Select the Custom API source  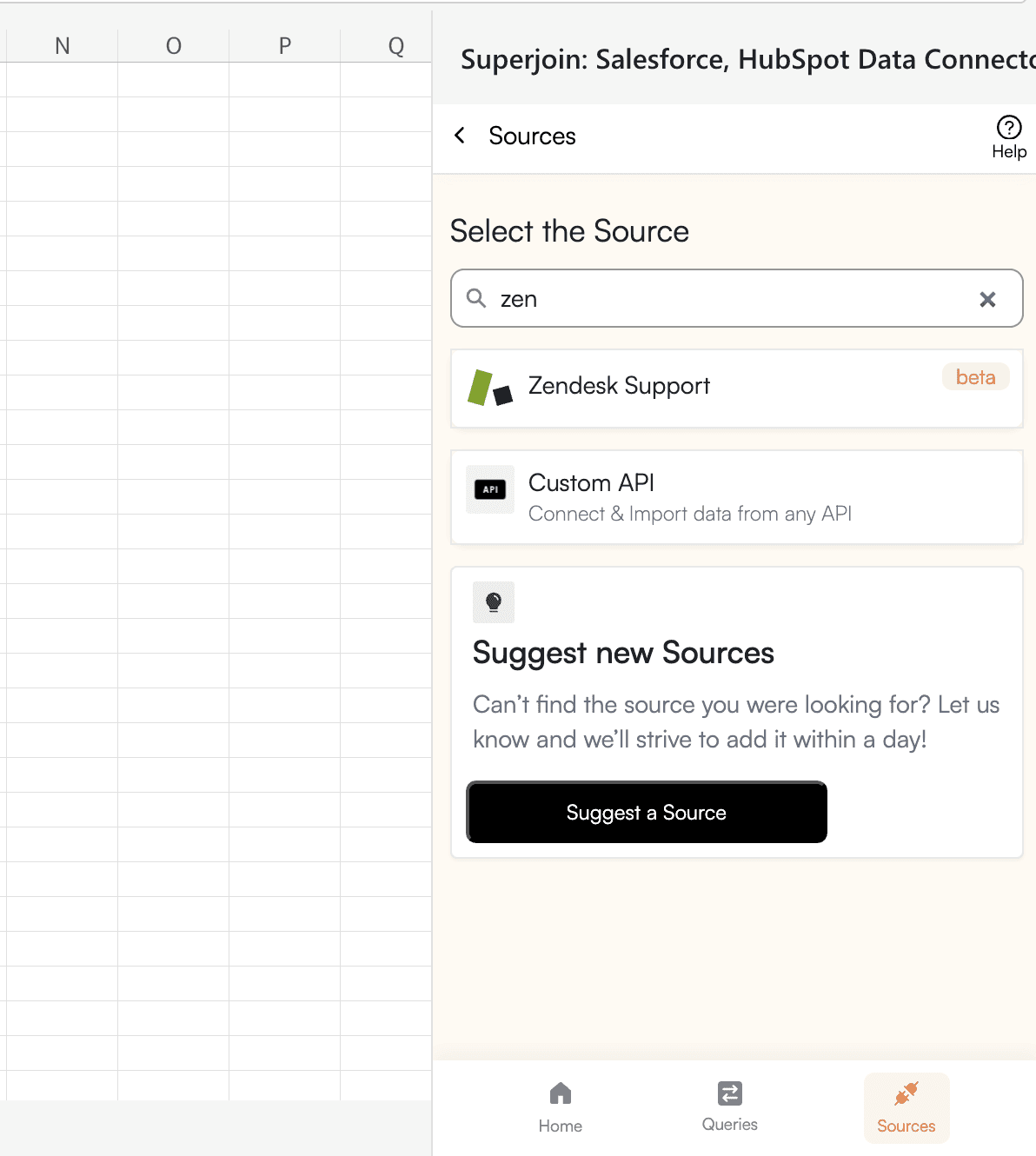pyautogui.click(x=736, y=497)
